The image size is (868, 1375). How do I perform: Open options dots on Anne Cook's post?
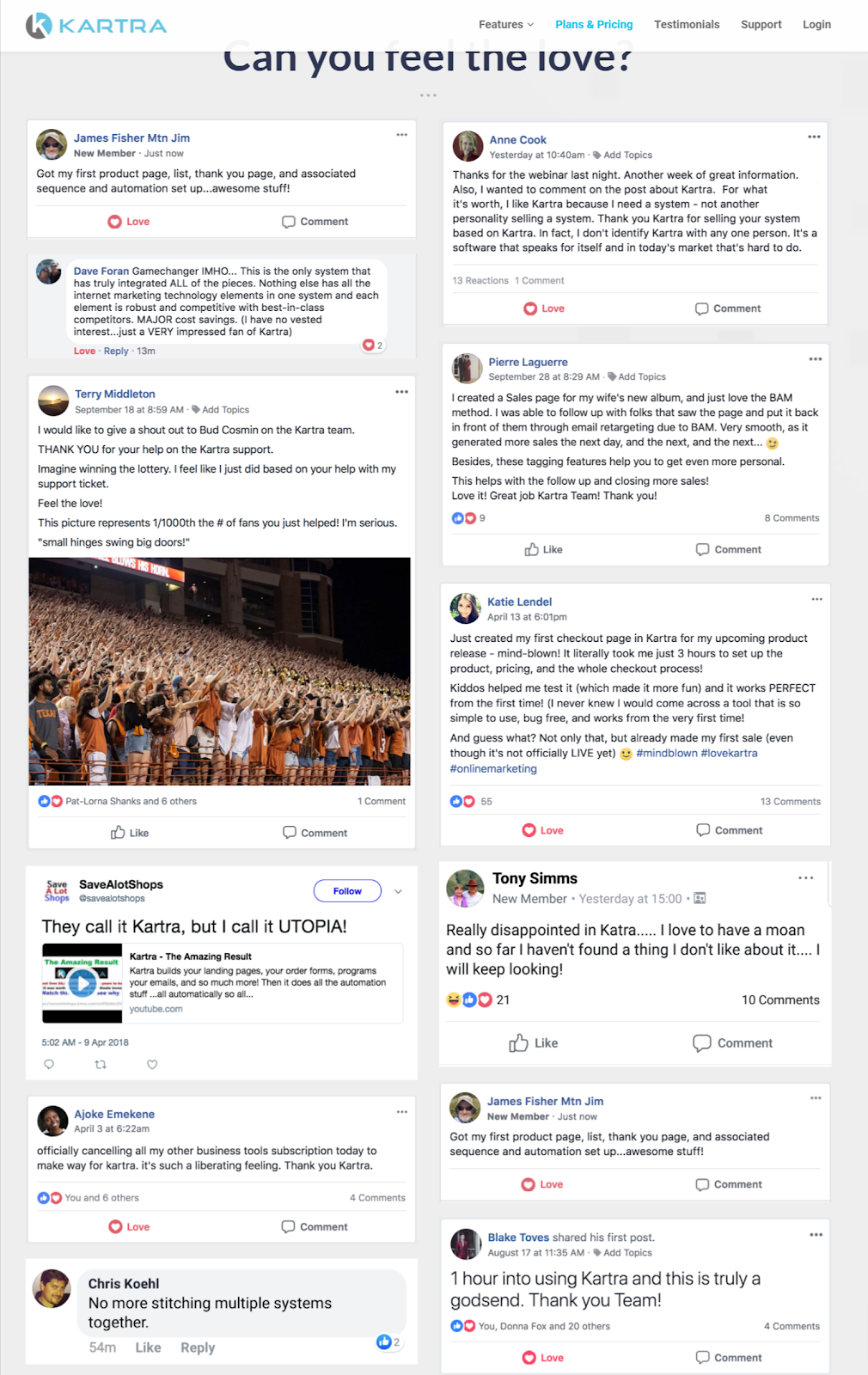click(814, 137)
